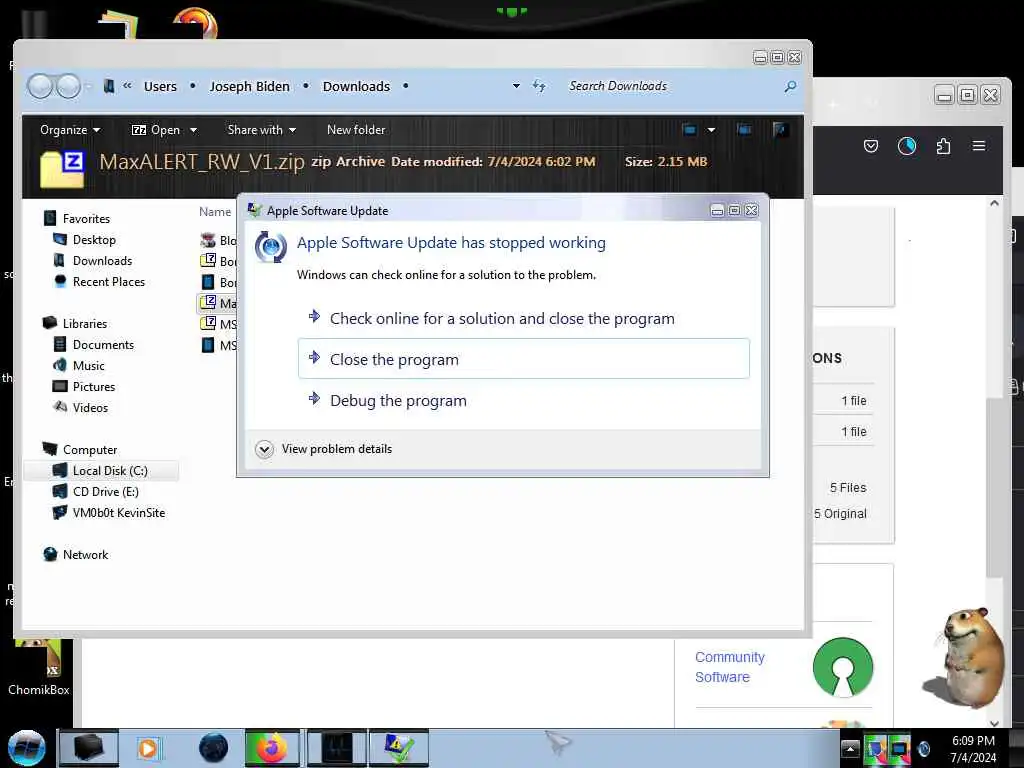Click the green open-source keyhole logo

tap(842, 667)
